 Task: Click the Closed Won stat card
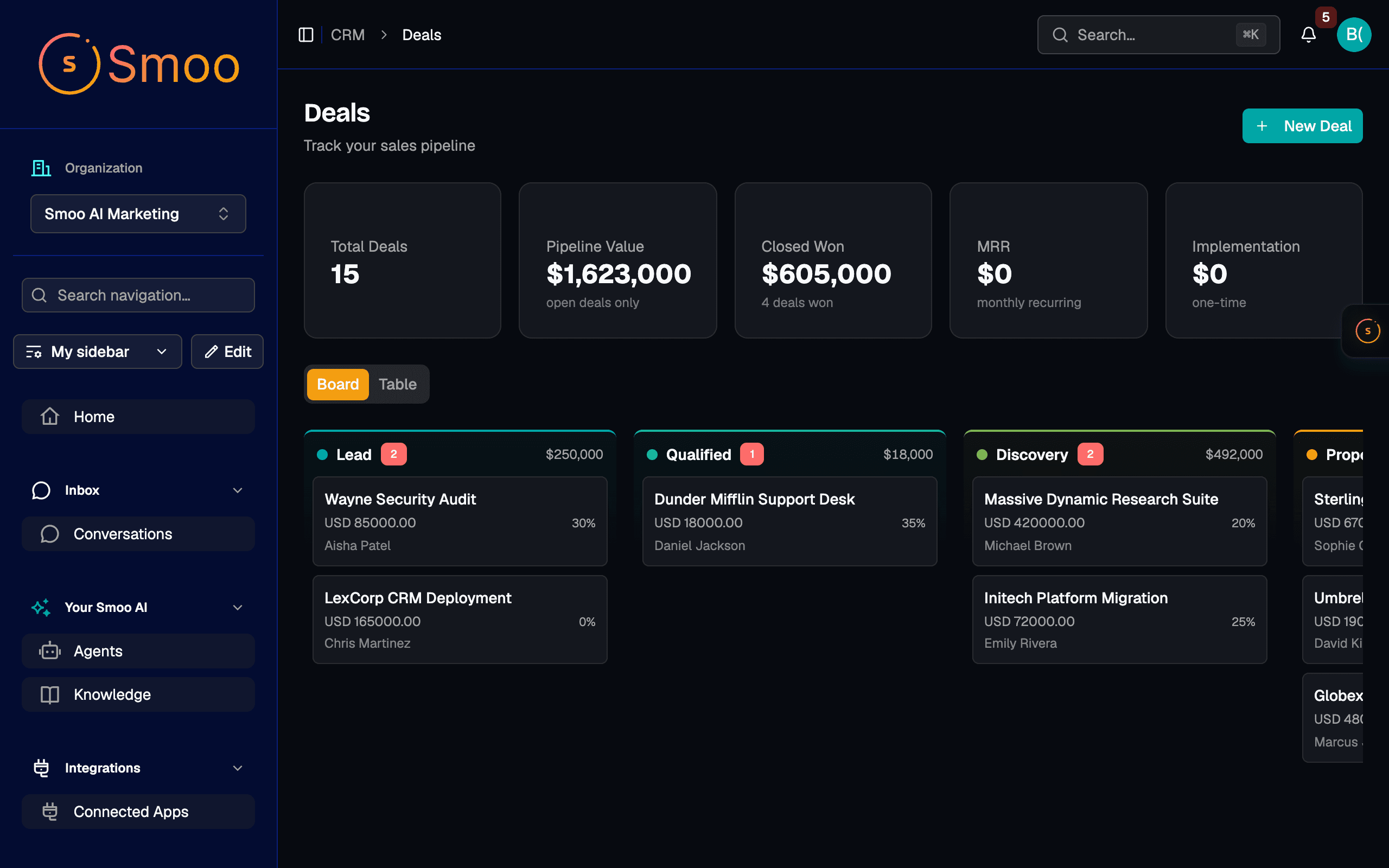833,260
